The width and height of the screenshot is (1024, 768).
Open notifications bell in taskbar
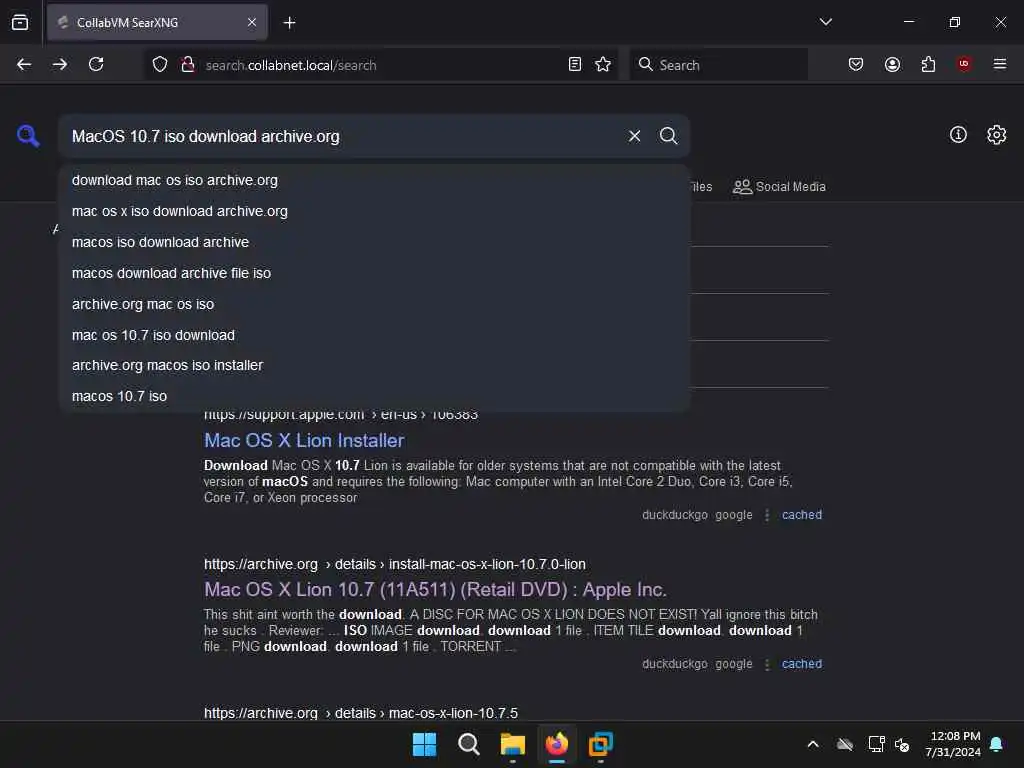point(997,744)
